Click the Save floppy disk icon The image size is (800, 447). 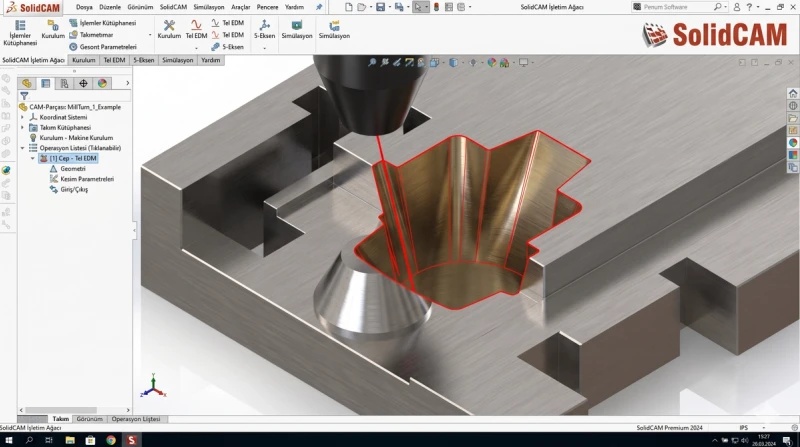380,7
